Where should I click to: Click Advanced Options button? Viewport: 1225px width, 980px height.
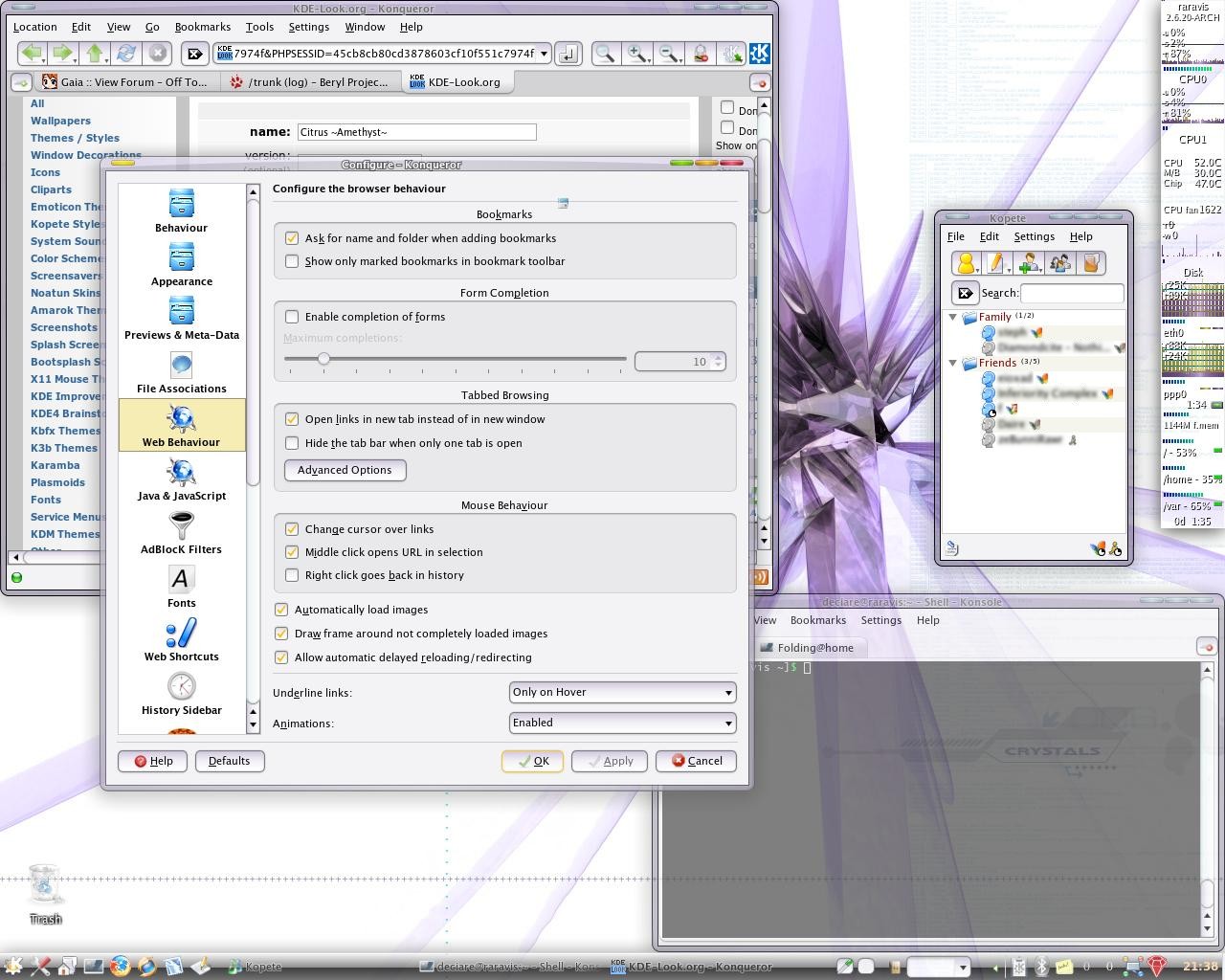click(345, 470)
